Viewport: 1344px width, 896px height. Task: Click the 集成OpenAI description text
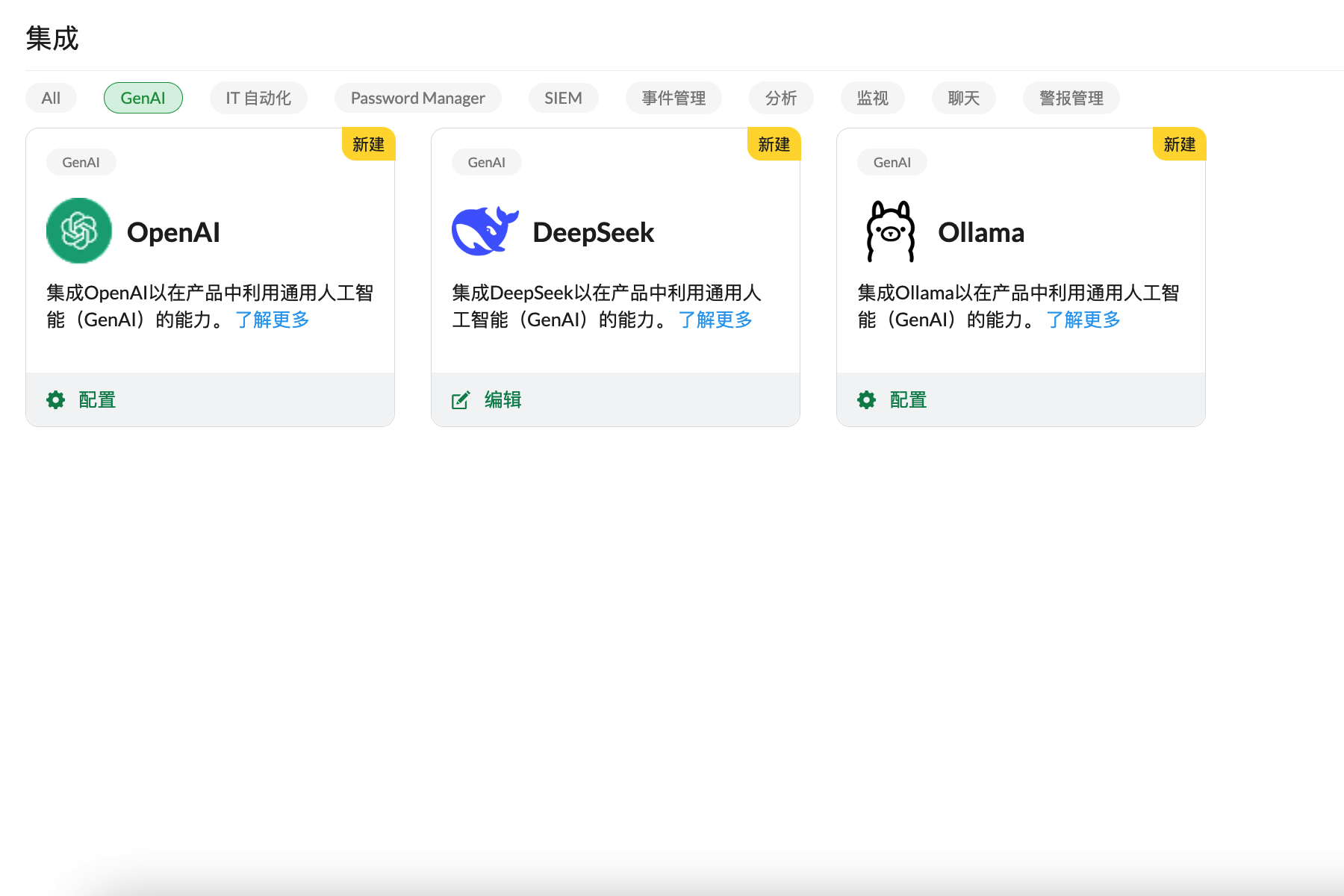(x=210, y=306)
